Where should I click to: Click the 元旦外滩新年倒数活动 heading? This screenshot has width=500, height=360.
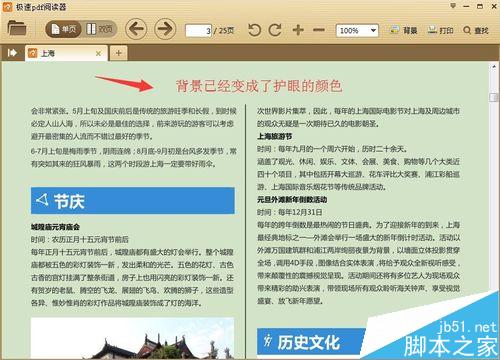292,199
